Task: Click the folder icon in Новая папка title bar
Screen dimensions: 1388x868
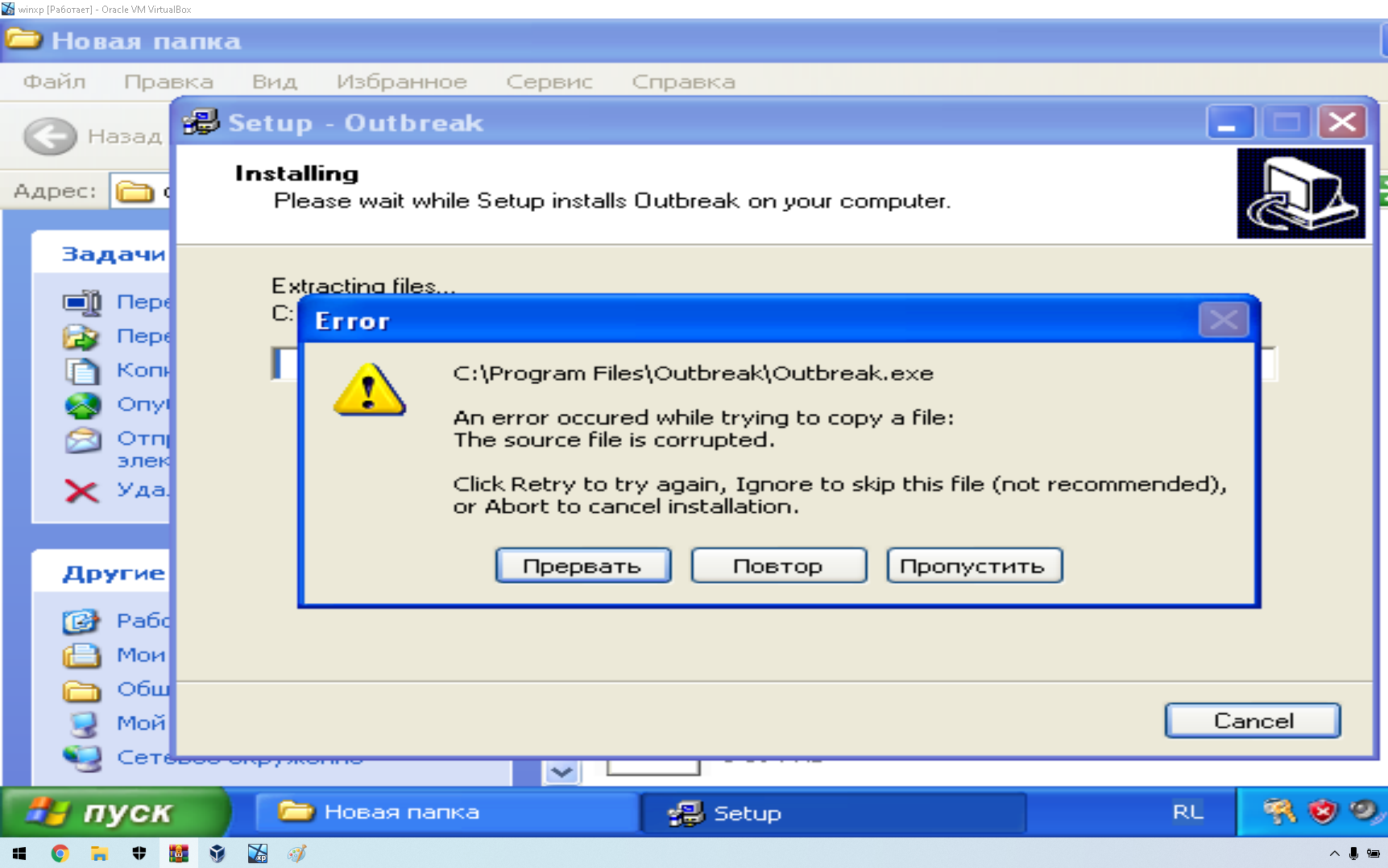Action: [23, 39]
